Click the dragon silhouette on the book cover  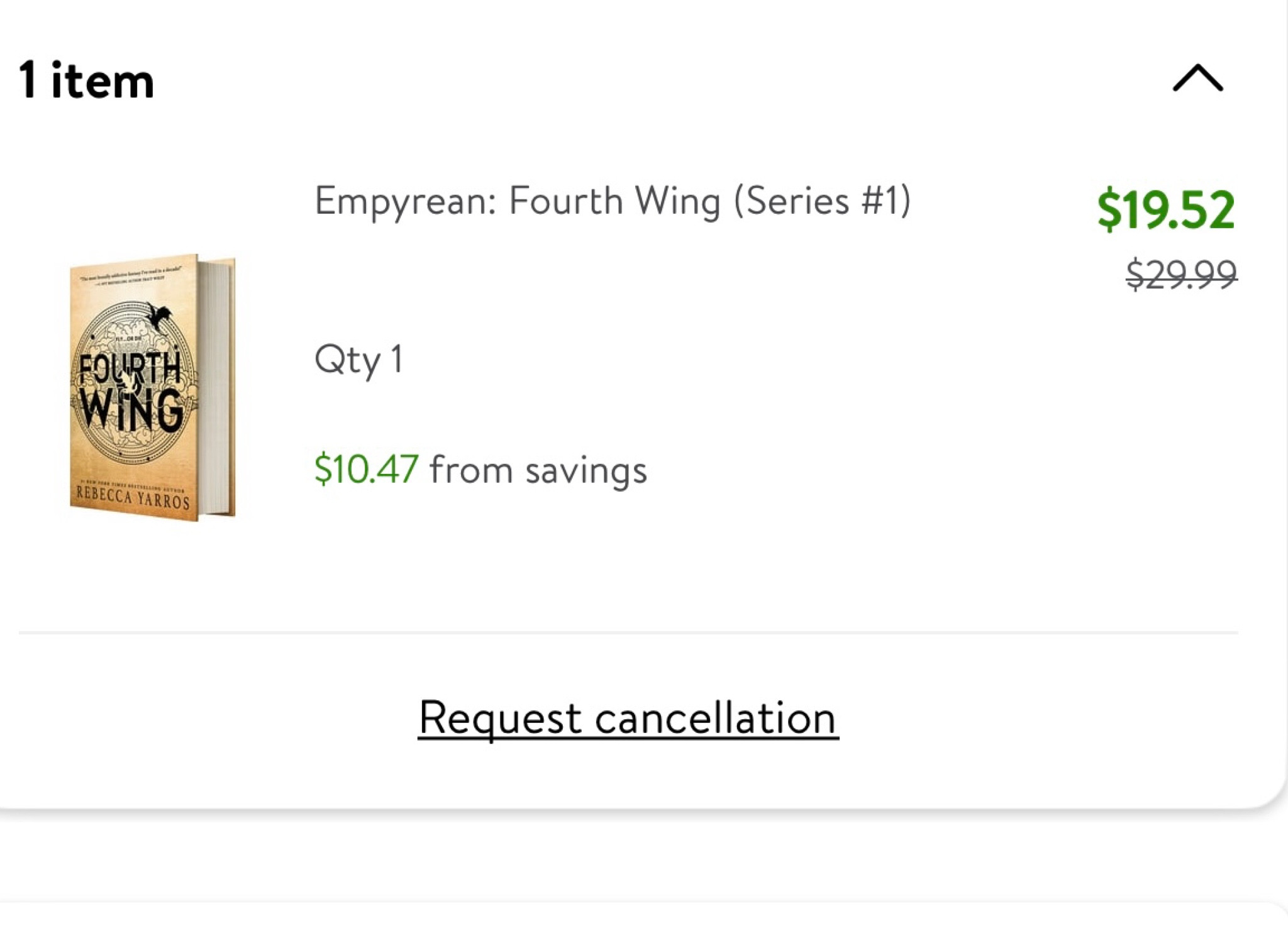(158, 316)
